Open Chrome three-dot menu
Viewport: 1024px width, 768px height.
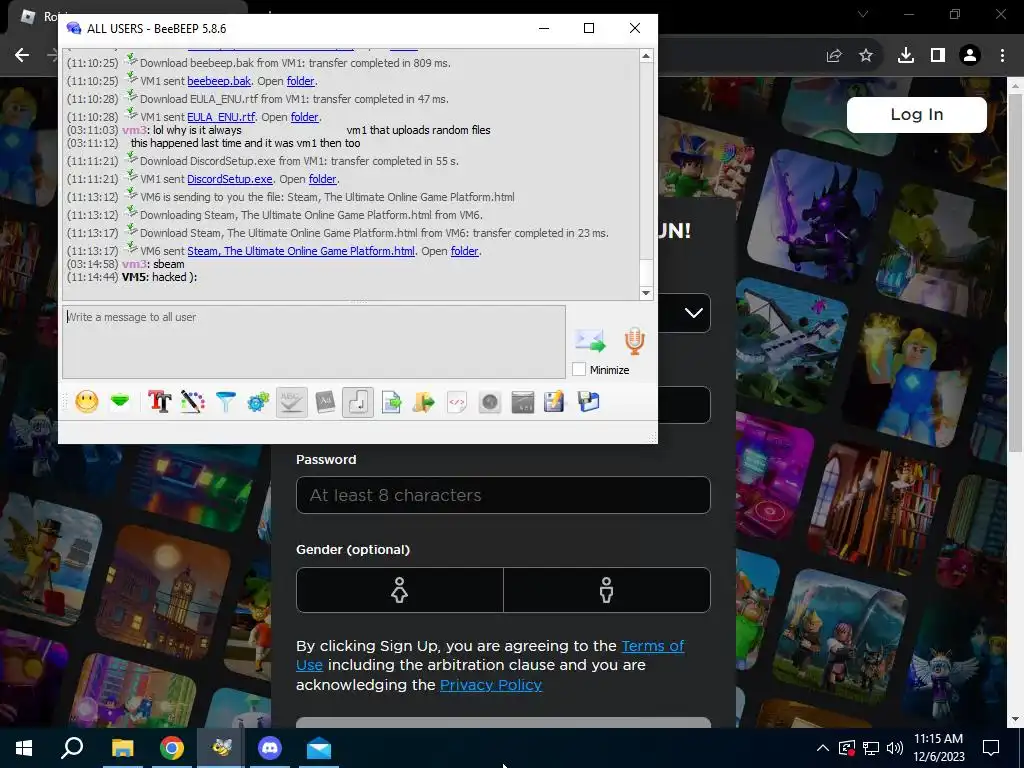point(1002,56)
